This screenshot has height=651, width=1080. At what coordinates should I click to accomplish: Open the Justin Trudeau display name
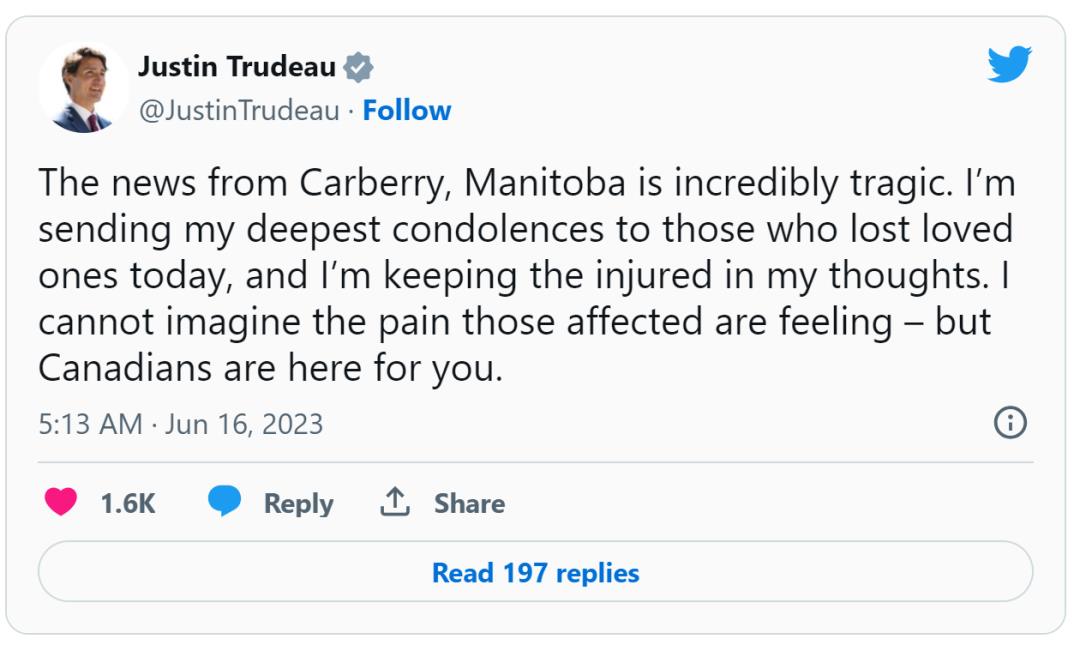click(x=237, y=67)
